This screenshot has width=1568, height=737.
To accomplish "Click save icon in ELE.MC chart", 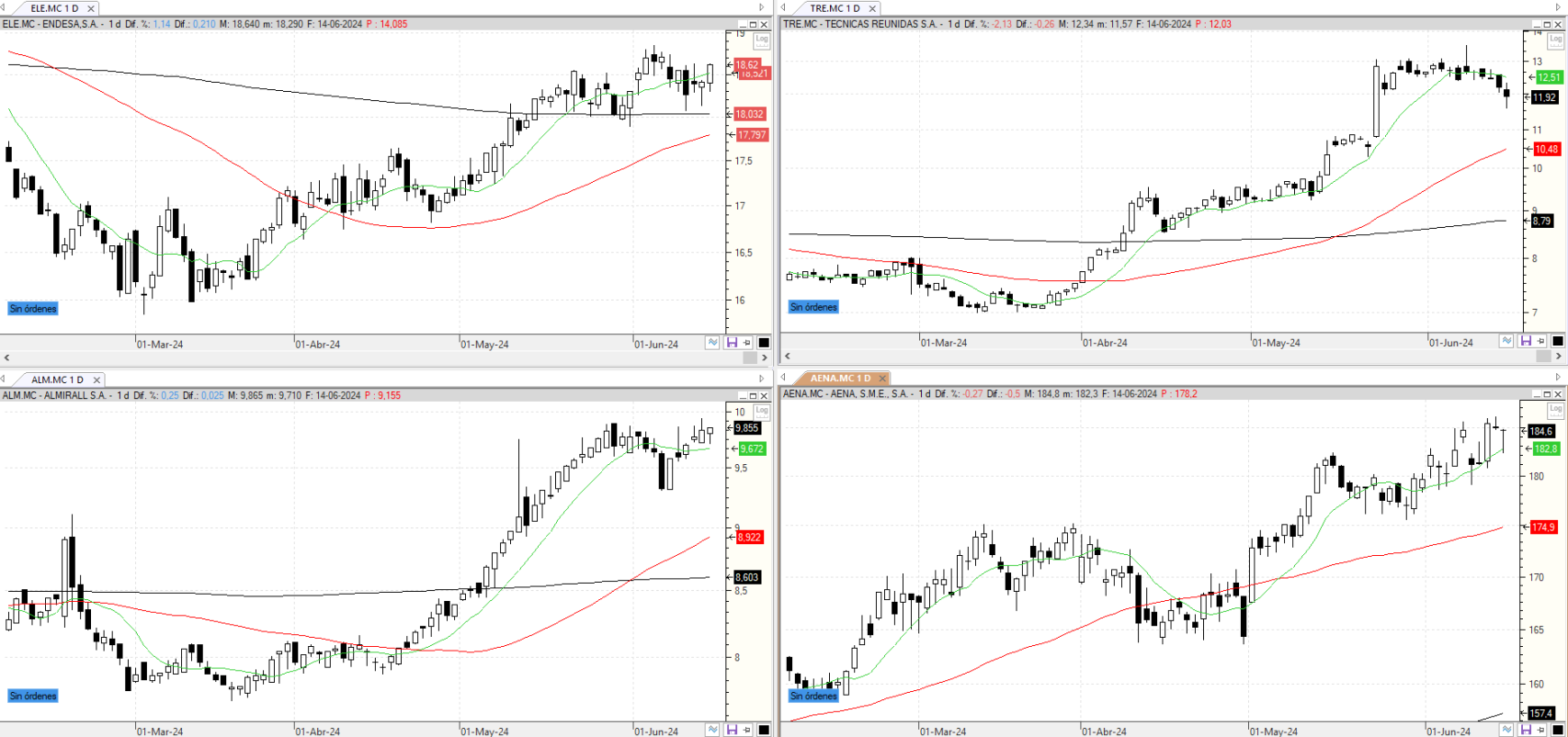I will 732,343.
